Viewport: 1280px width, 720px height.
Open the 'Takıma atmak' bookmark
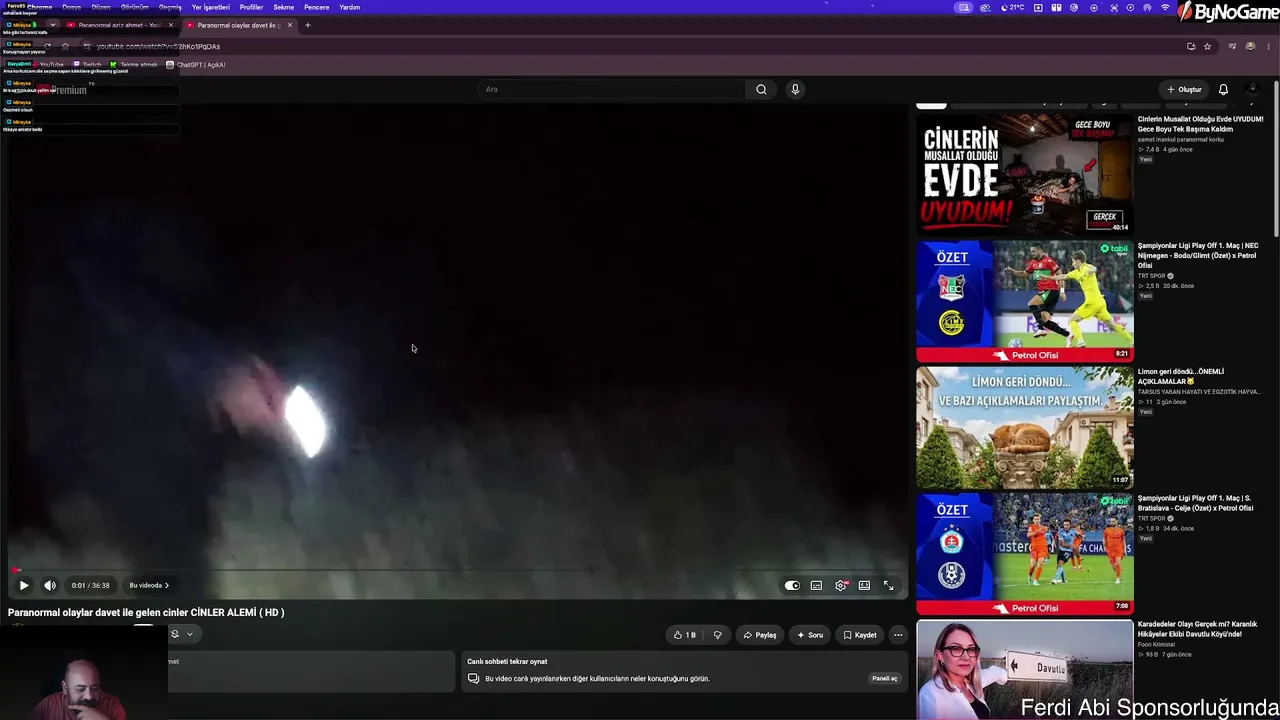tap(134, 65)
